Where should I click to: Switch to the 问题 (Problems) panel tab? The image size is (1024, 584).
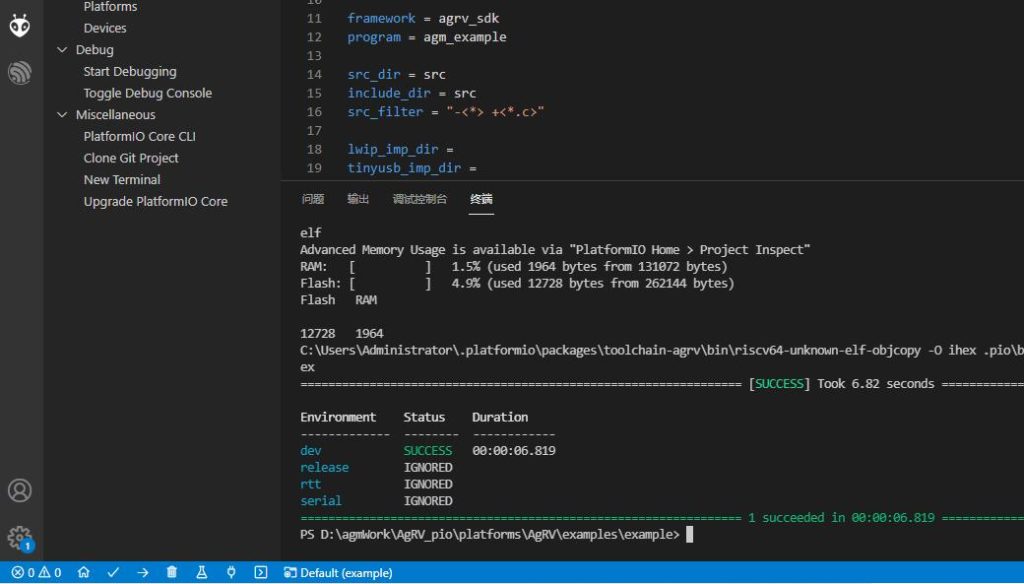[x=313, y=199]
